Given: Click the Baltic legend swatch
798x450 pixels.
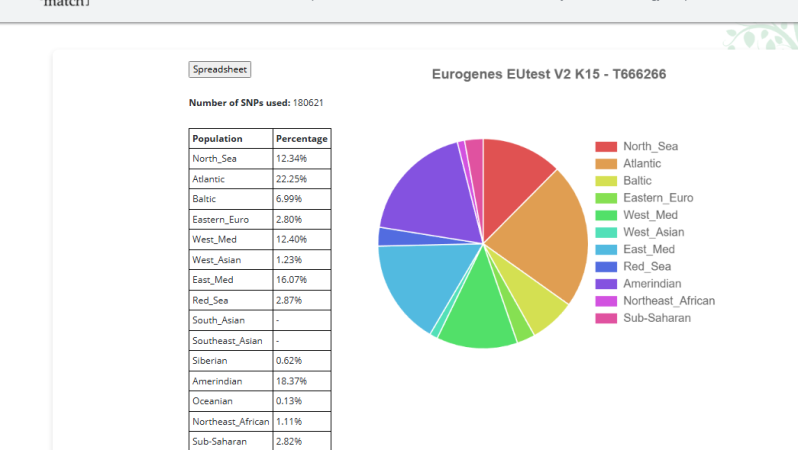Looking at the screenshot, I should [x=606, y=181].
